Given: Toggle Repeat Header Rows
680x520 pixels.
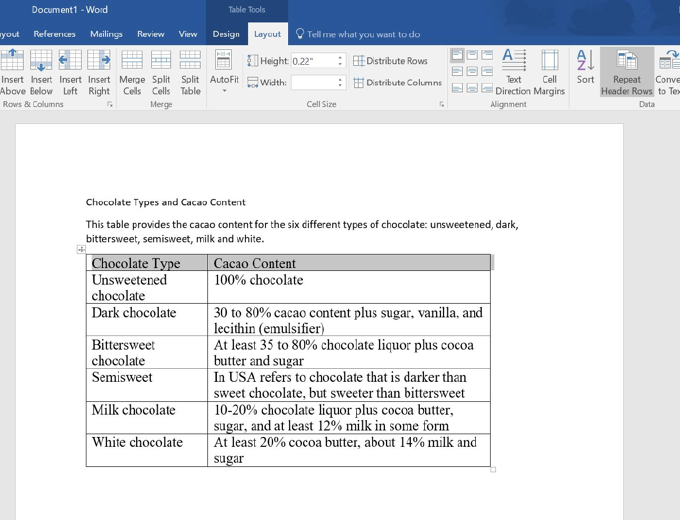Looking at the screenshot, I should pyautogui.click(x=627, y=72).
